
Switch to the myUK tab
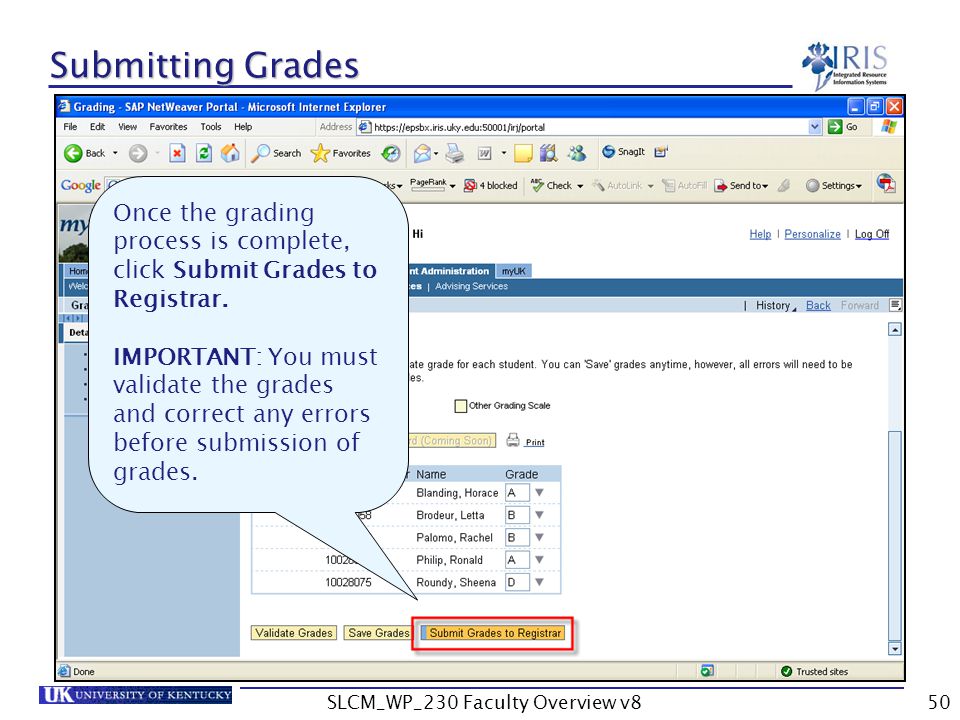coord(514,271)
